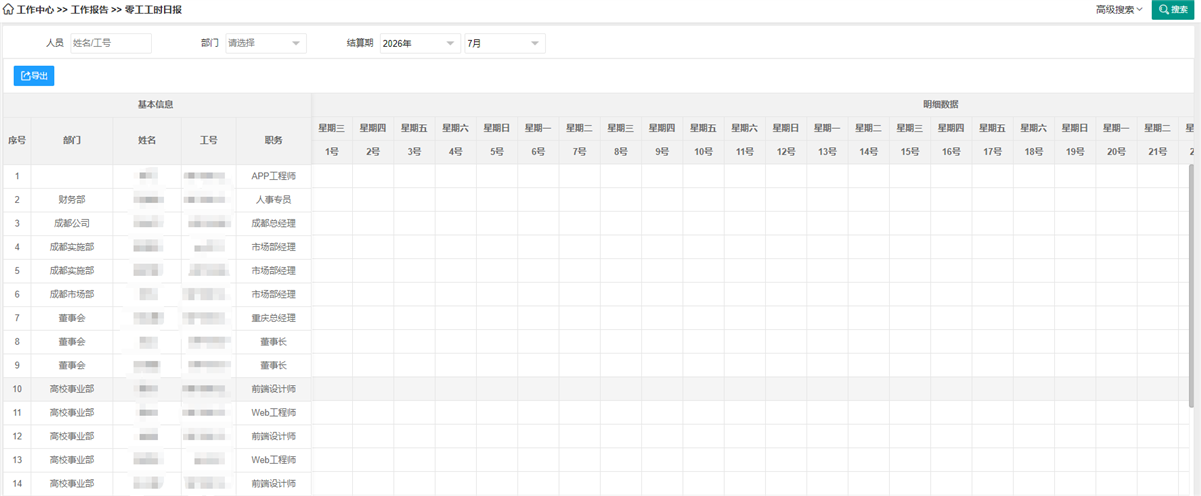Click the 序号 column header
Screen dimensions: 1201x496
(x=17, y=140)
